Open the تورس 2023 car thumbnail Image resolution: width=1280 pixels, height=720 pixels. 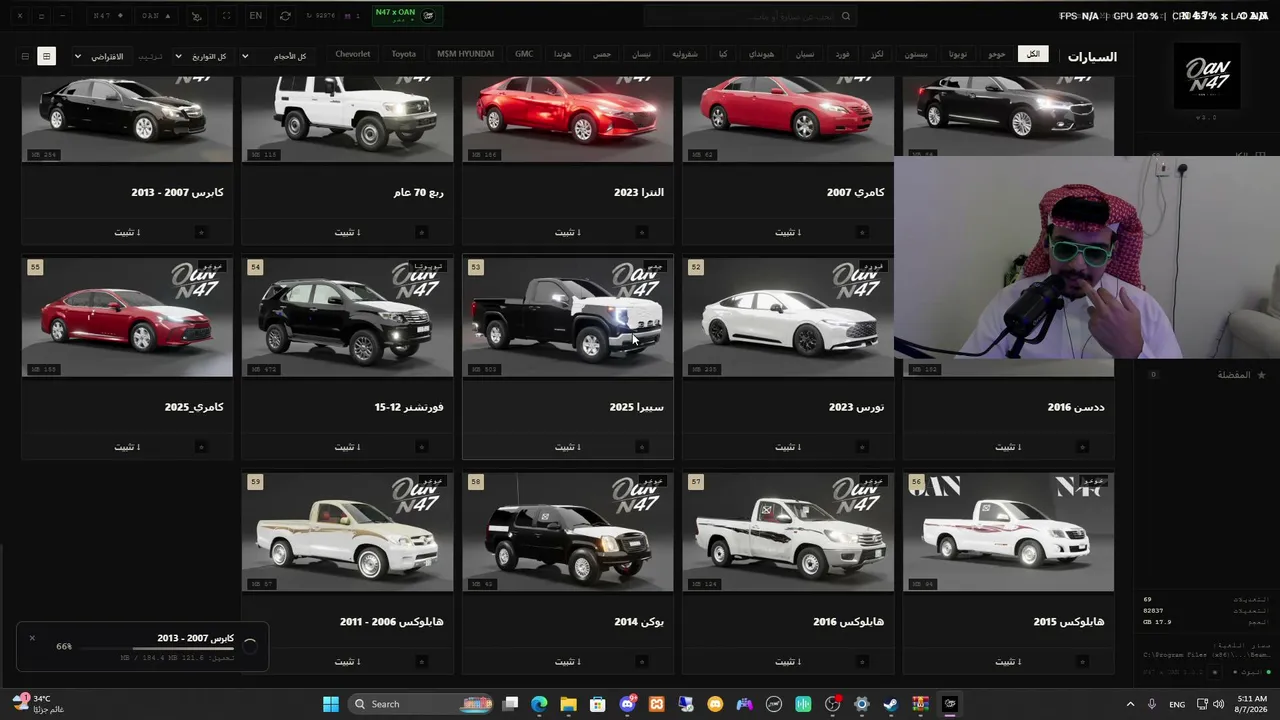788,317
